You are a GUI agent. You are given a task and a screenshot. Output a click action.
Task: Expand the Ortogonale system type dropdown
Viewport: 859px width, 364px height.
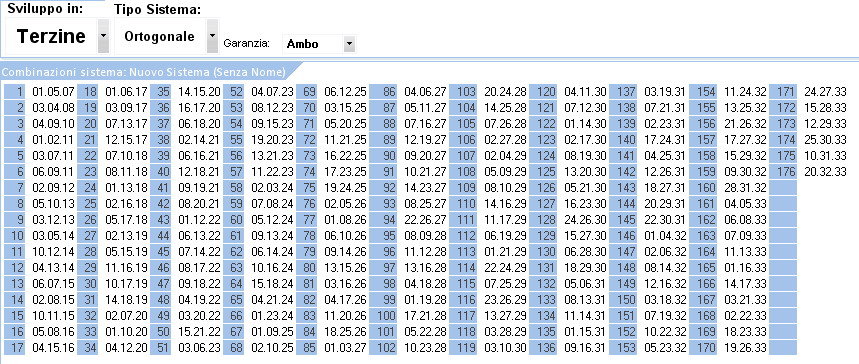click(x=212, y=36)
